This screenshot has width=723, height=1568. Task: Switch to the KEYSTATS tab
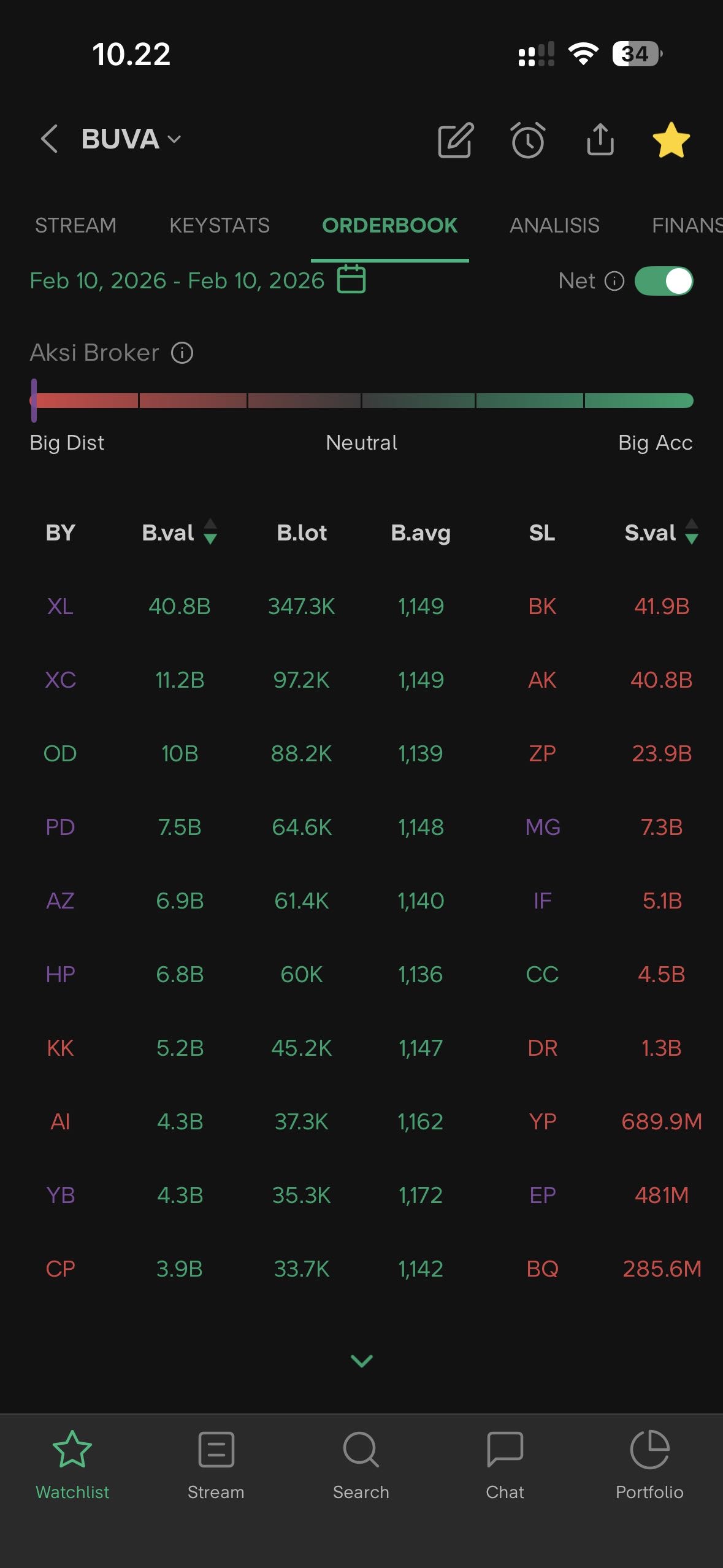coord(220,225)
